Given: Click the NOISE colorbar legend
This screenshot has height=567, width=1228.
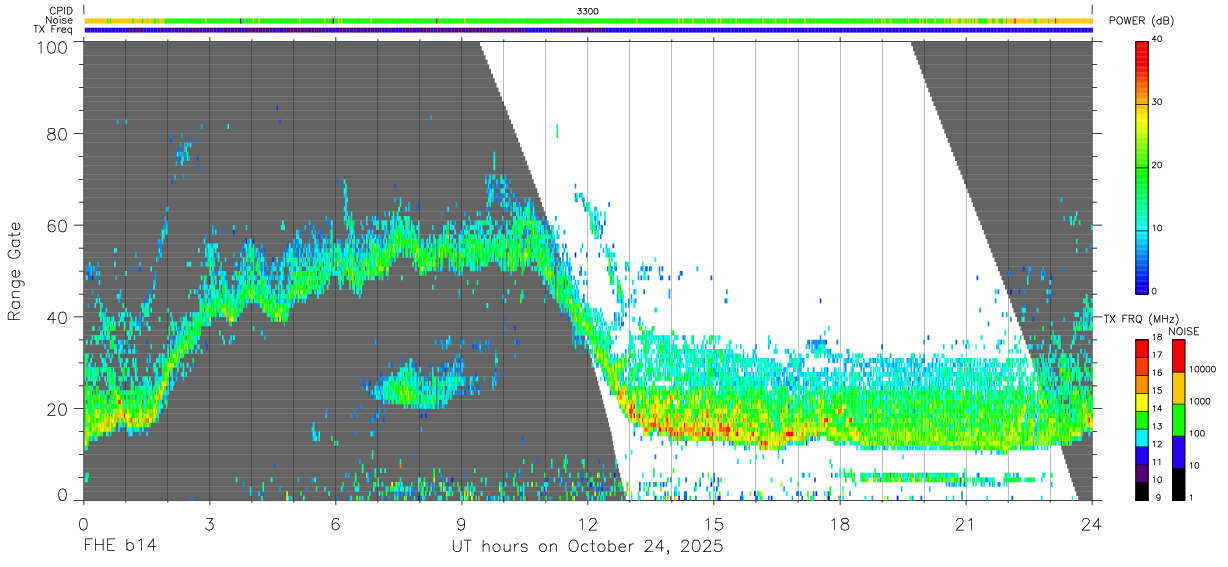Looking at the screenshot, I should (1178, 419).
